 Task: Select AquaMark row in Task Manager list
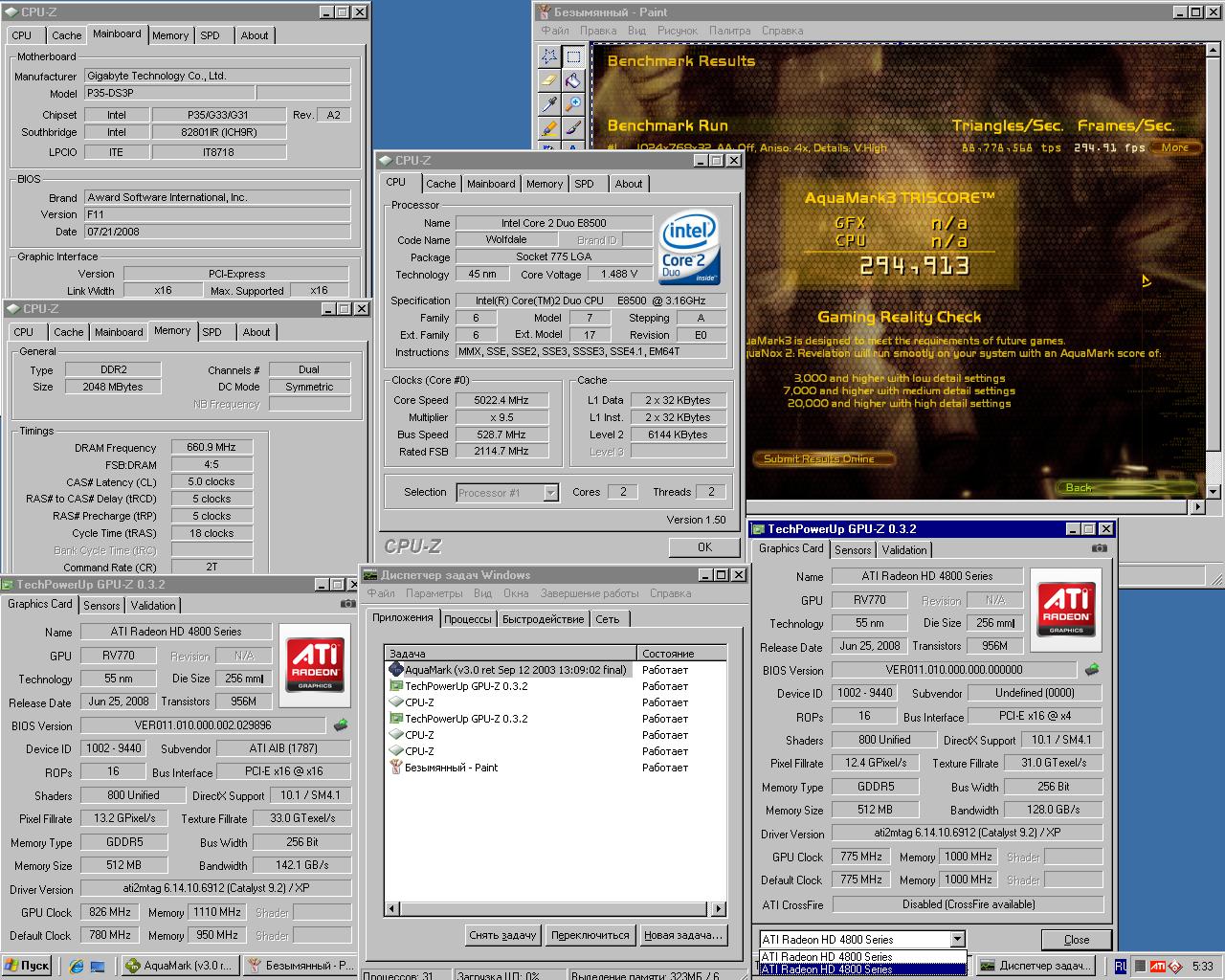509,670
